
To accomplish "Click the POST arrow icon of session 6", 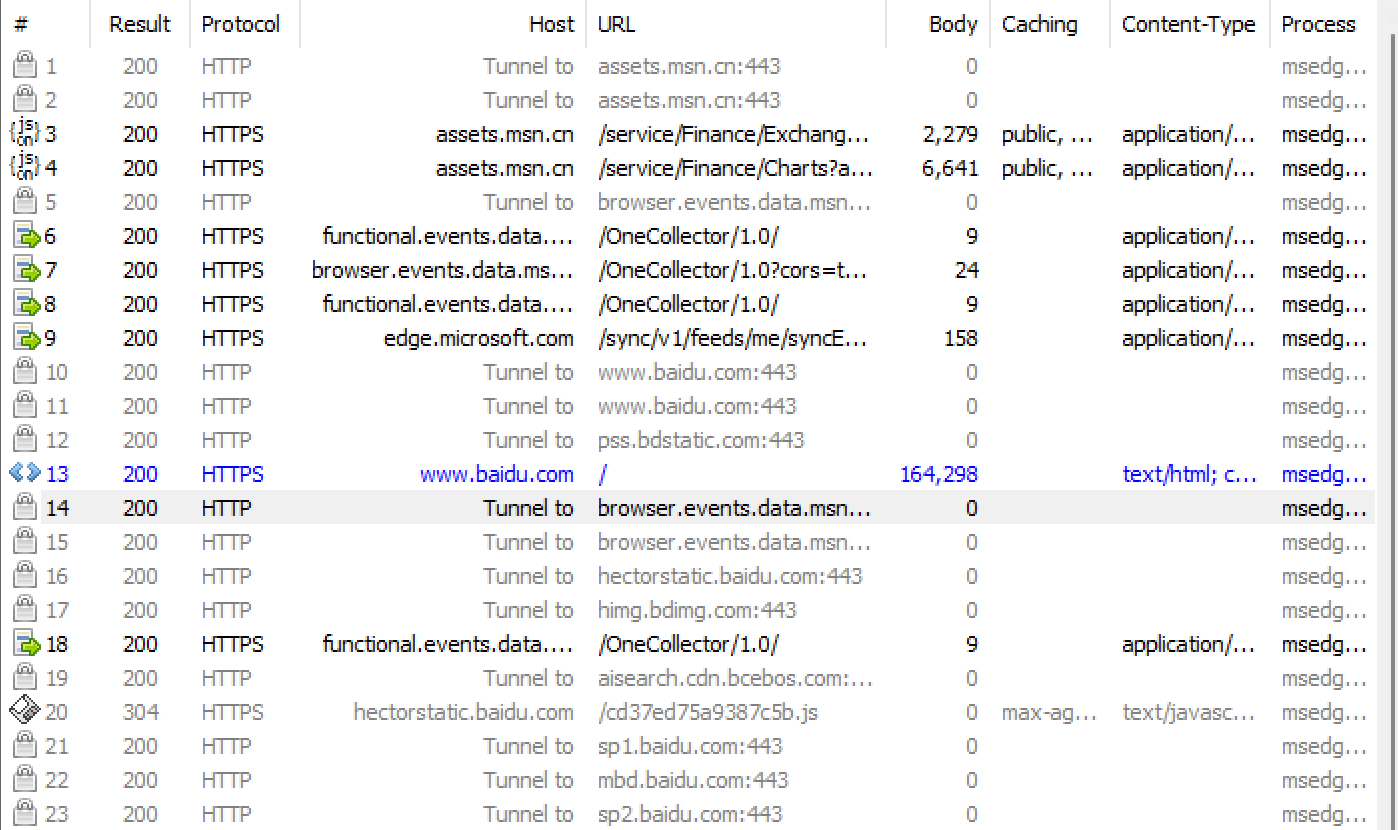I will 25,237.
